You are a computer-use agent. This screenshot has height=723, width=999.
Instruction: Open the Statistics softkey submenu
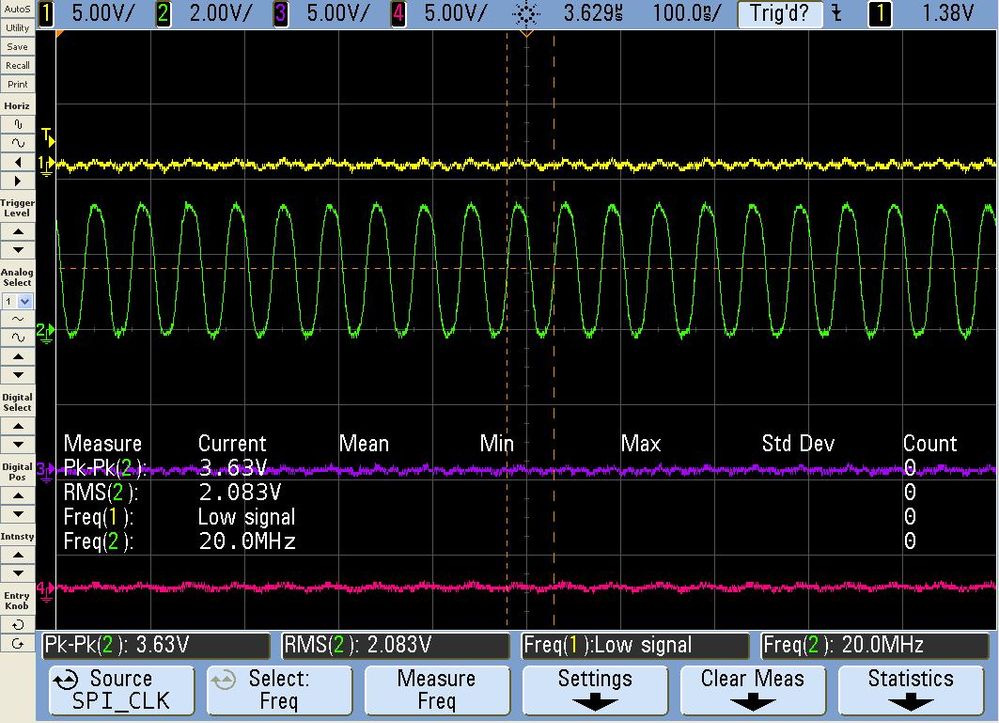(x=910, y=691)
